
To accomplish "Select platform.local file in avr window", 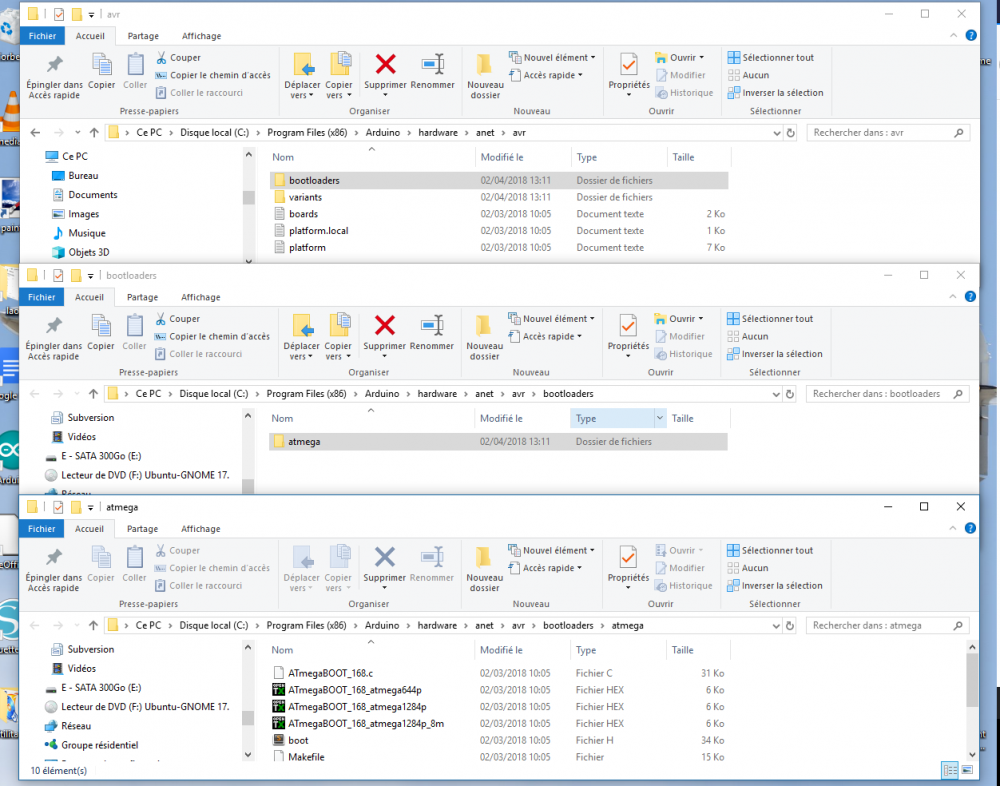I will click(x=498, y=231).
